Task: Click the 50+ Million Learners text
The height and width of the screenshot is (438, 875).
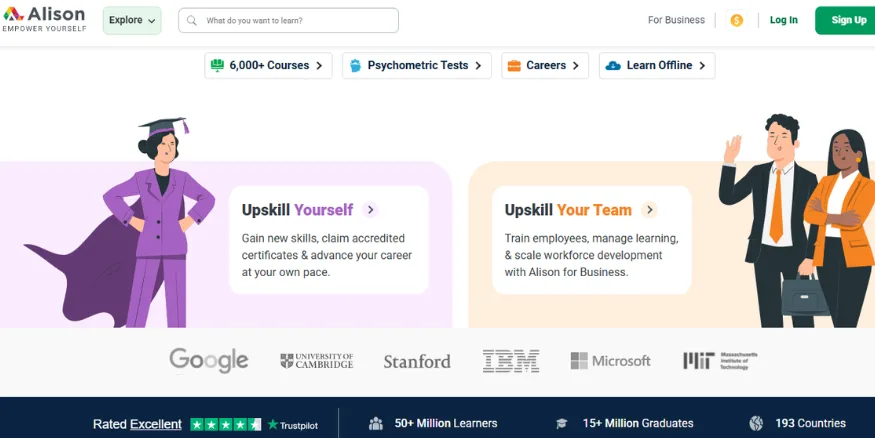Action: (x=446, y=423)
